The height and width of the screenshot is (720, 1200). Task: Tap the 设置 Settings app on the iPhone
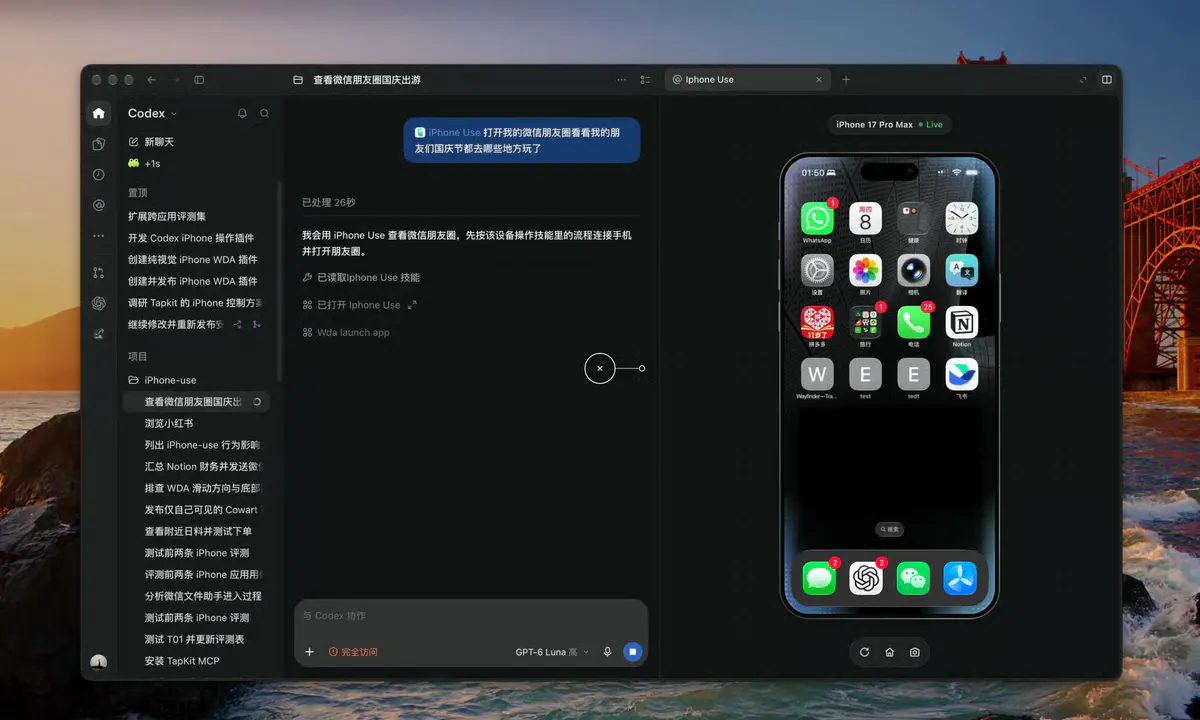point(817,270)
